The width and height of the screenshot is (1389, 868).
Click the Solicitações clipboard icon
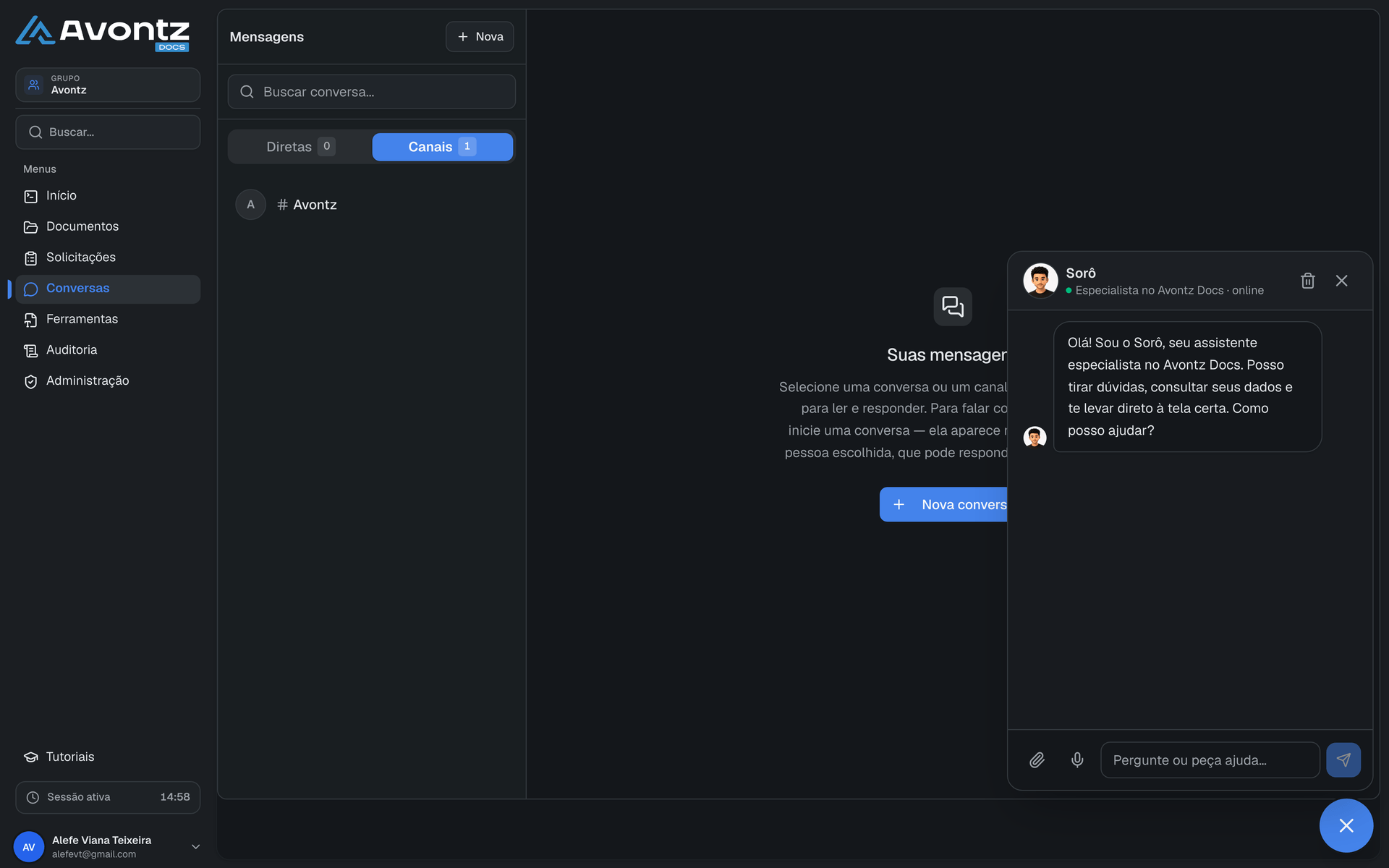pyautogui.click(x=30, y=258)
